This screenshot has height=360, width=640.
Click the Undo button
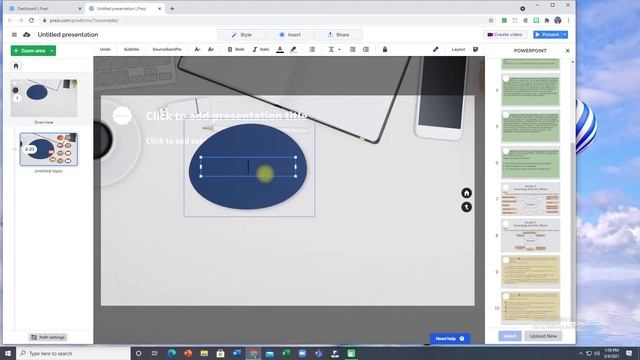click(x=105, y=49)
